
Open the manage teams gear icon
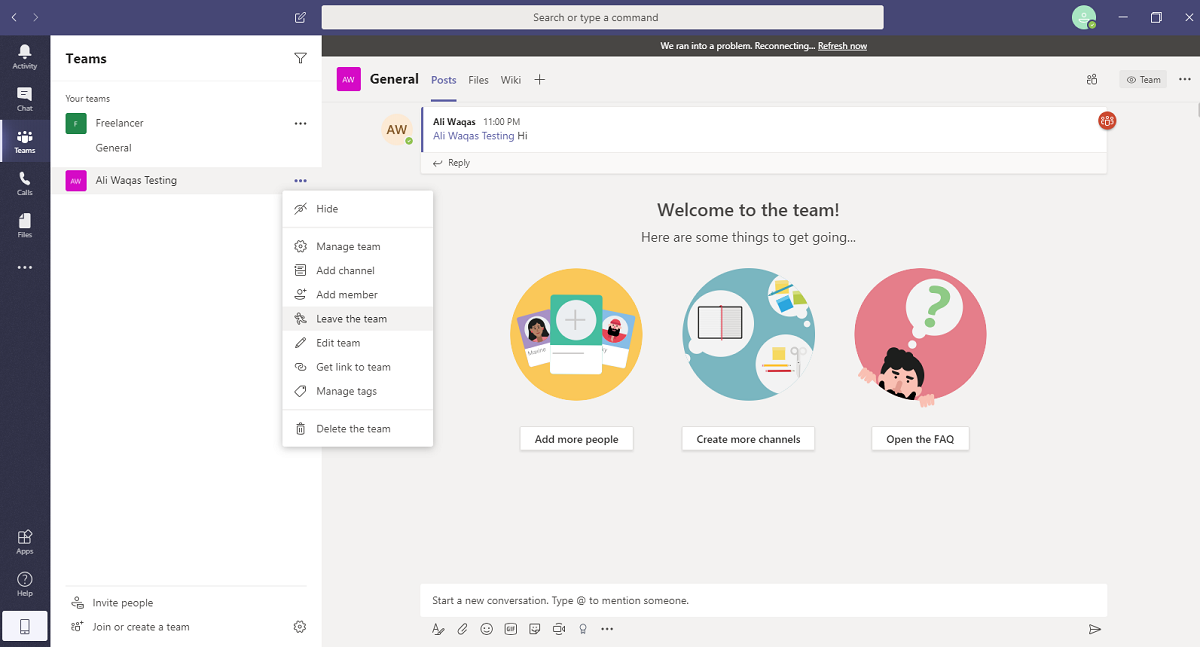tap(300, 627)
